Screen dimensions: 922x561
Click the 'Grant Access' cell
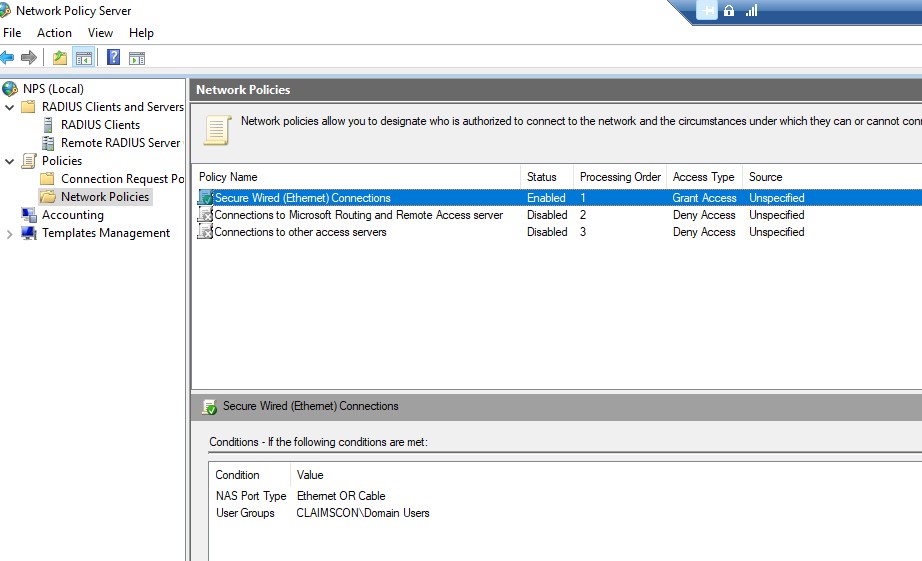[x=704, y=198]
